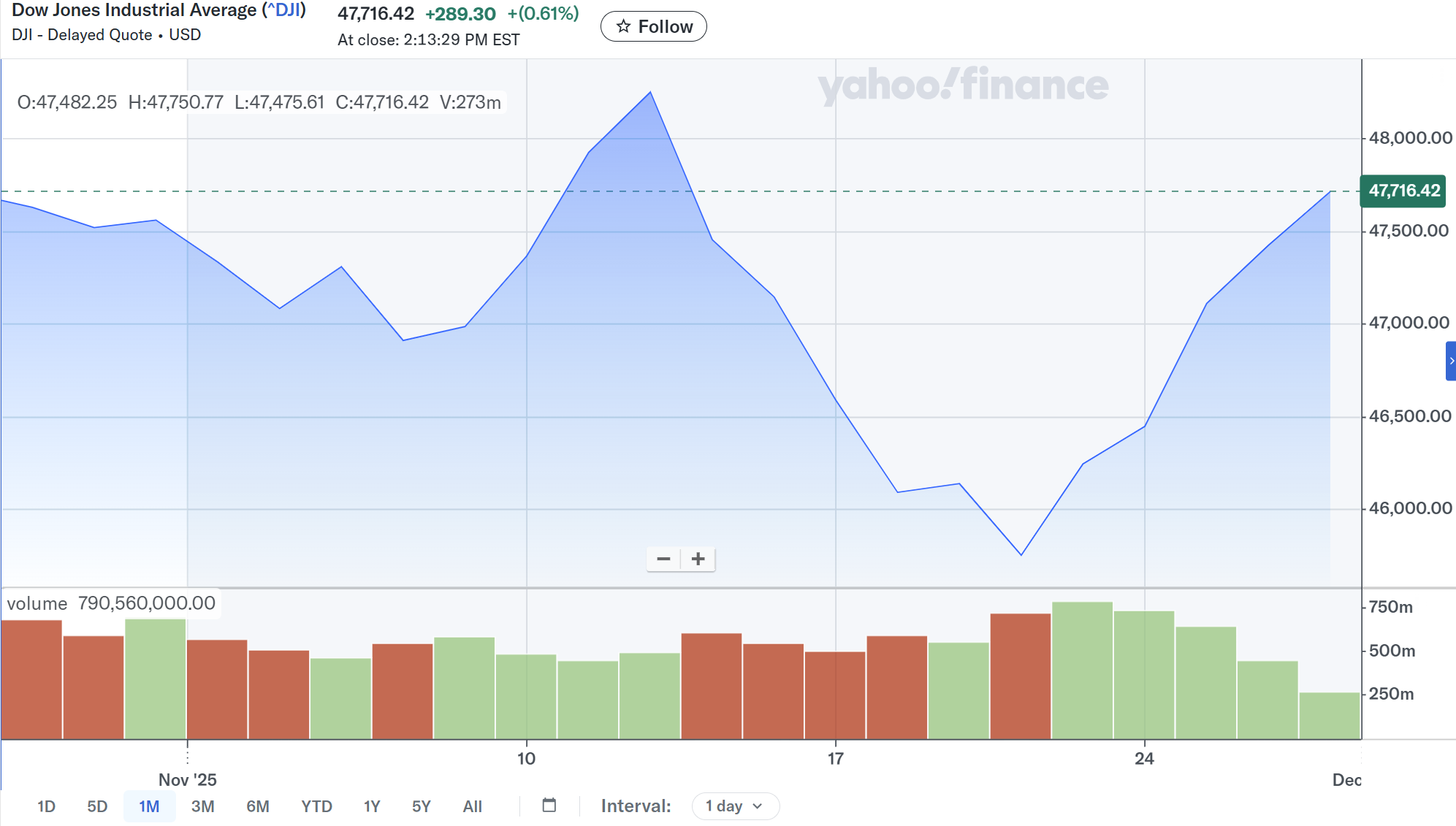
Task: Show the 1Y time range
Action: [x=372, y=806]
